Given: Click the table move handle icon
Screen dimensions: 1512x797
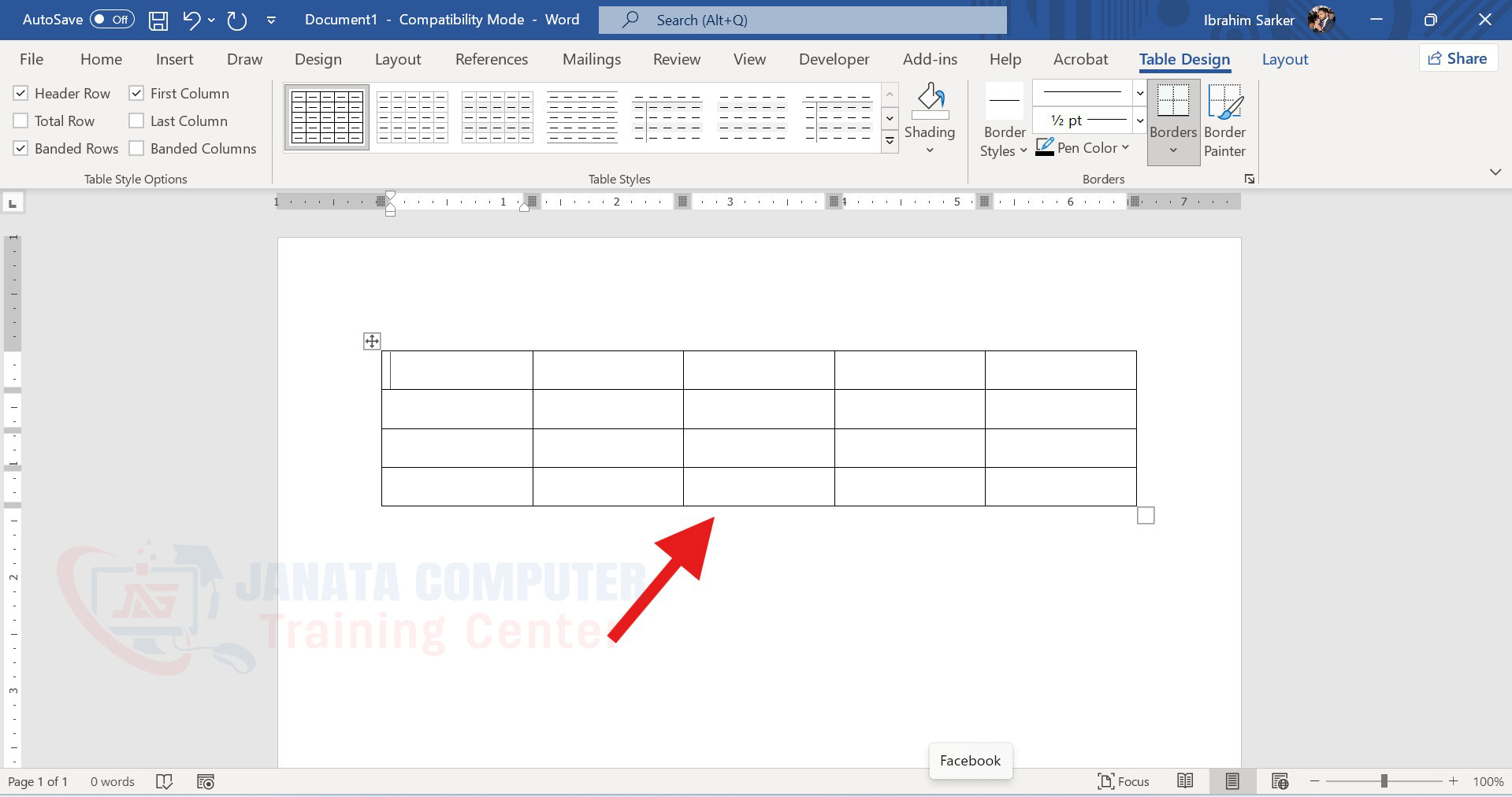Looking at the screenshot, I should (372, 341).
